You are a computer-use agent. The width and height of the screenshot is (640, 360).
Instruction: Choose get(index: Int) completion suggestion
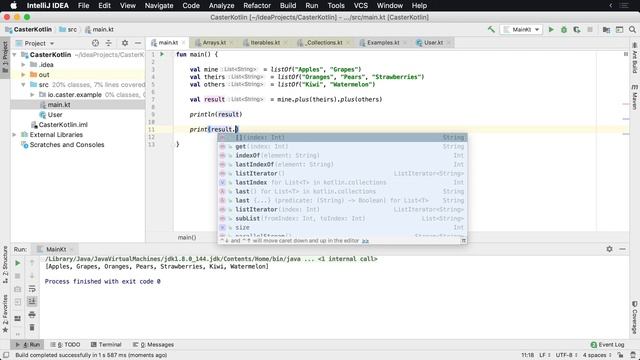coord(342,147)
